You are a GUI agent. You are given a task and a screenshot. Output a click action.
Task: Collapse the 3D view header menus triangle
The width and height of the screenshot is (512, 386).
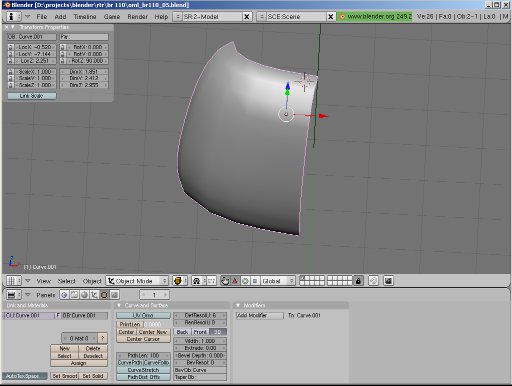pyautogui.click(x=28, y=281)
